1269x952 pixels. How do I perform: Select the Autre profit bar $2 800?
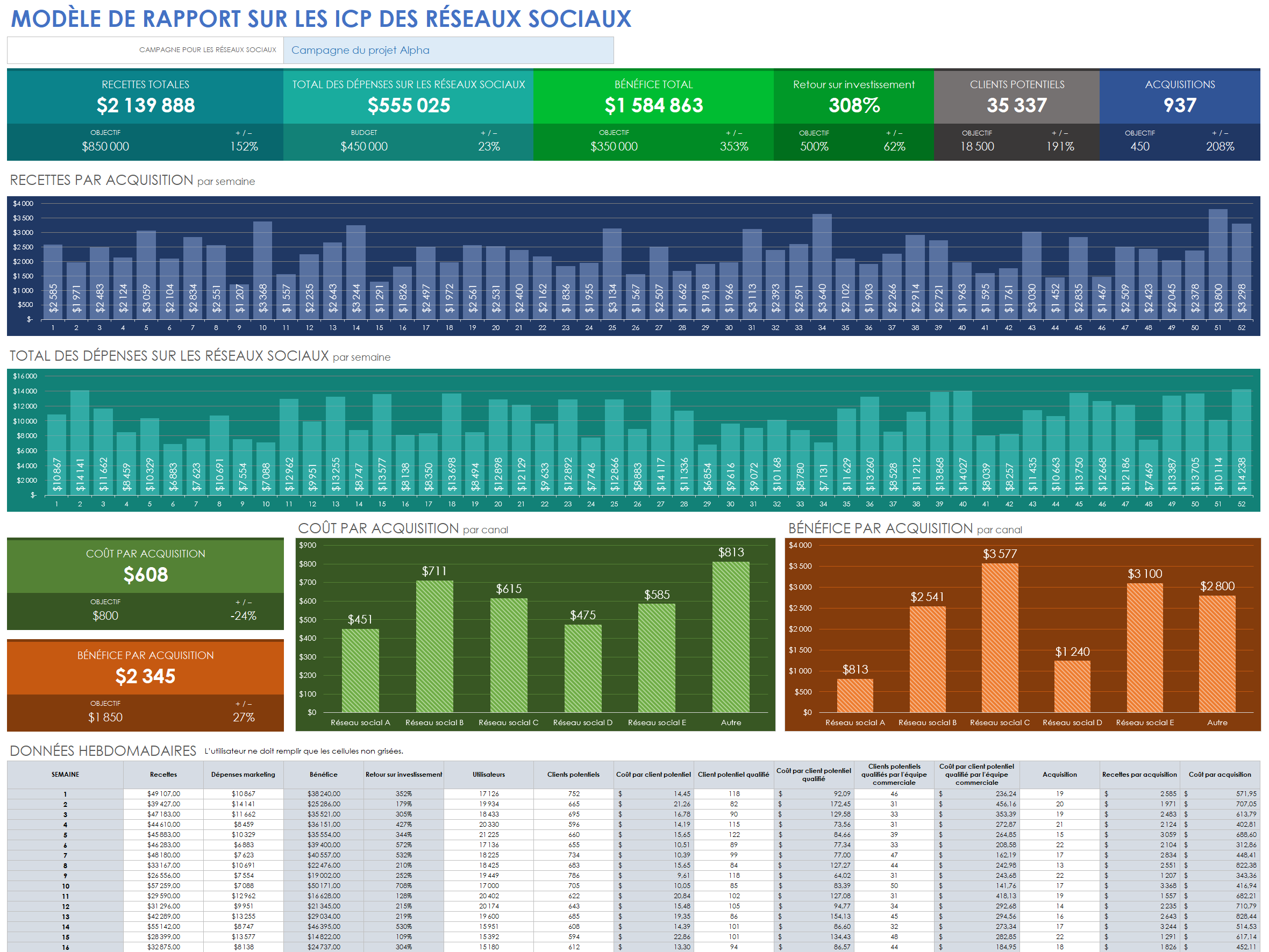(x=1217, y=654)
